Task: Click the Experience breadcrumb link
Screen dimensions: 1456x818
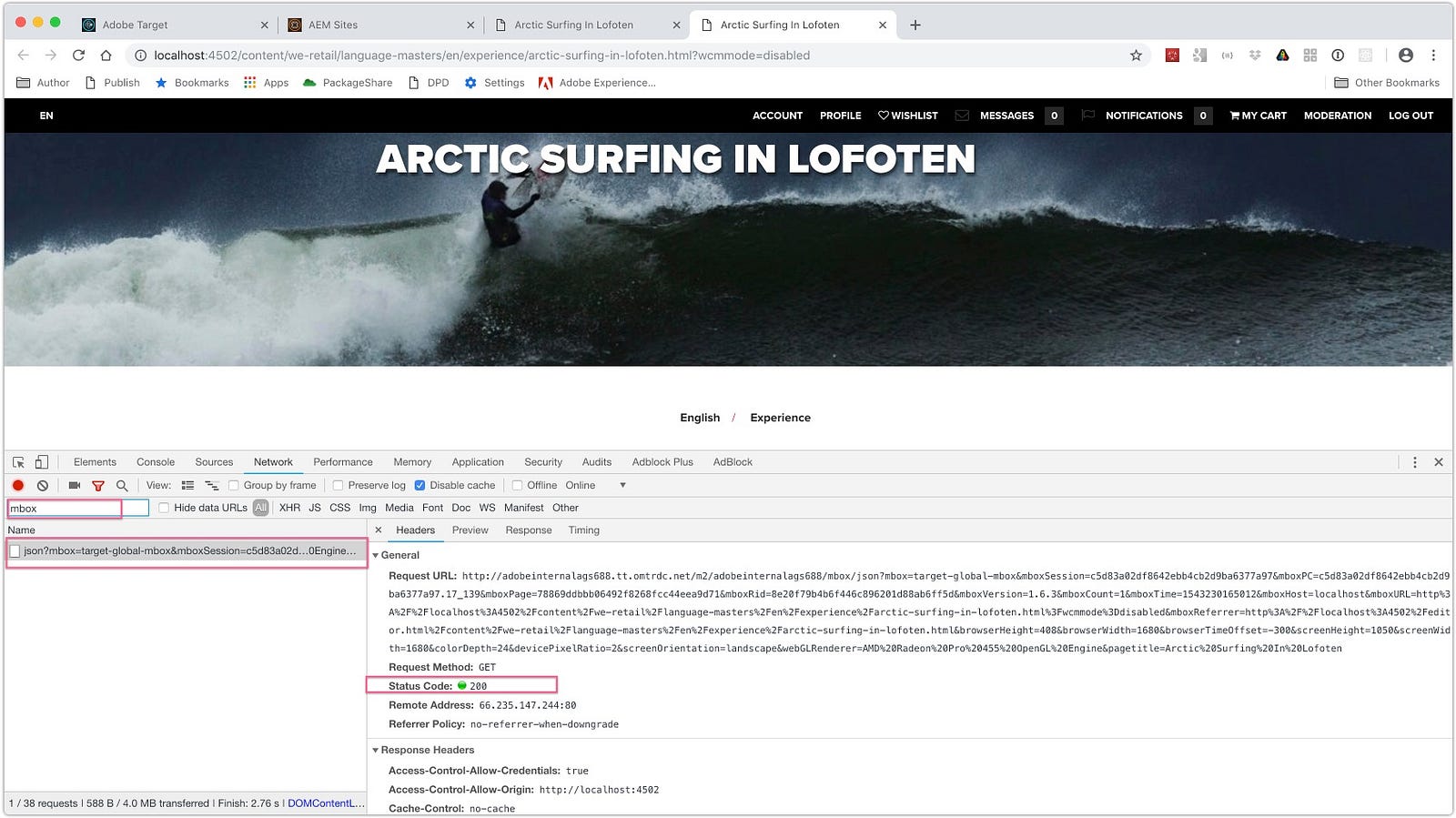Action: 780,418
